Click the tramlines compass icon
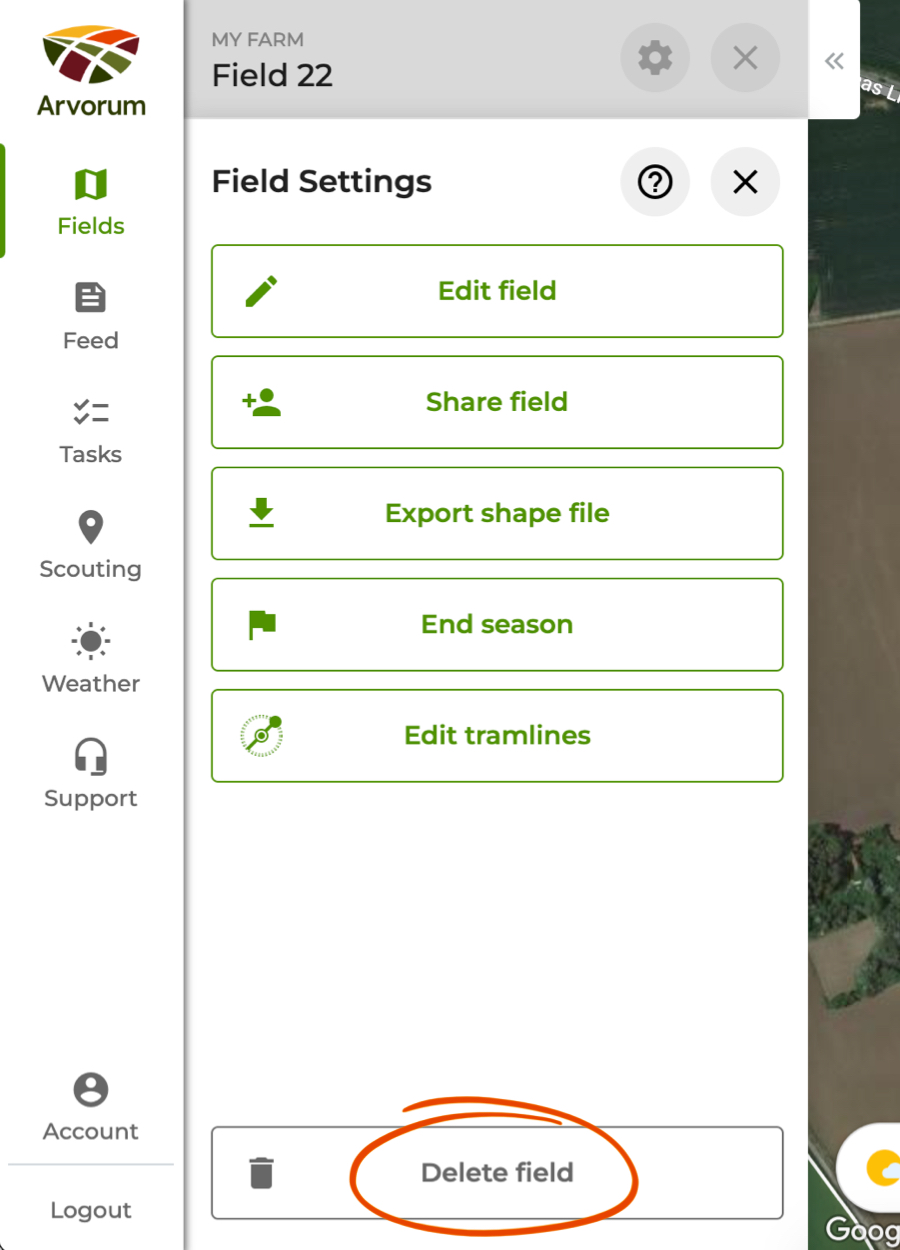 (x=260, y=735)
